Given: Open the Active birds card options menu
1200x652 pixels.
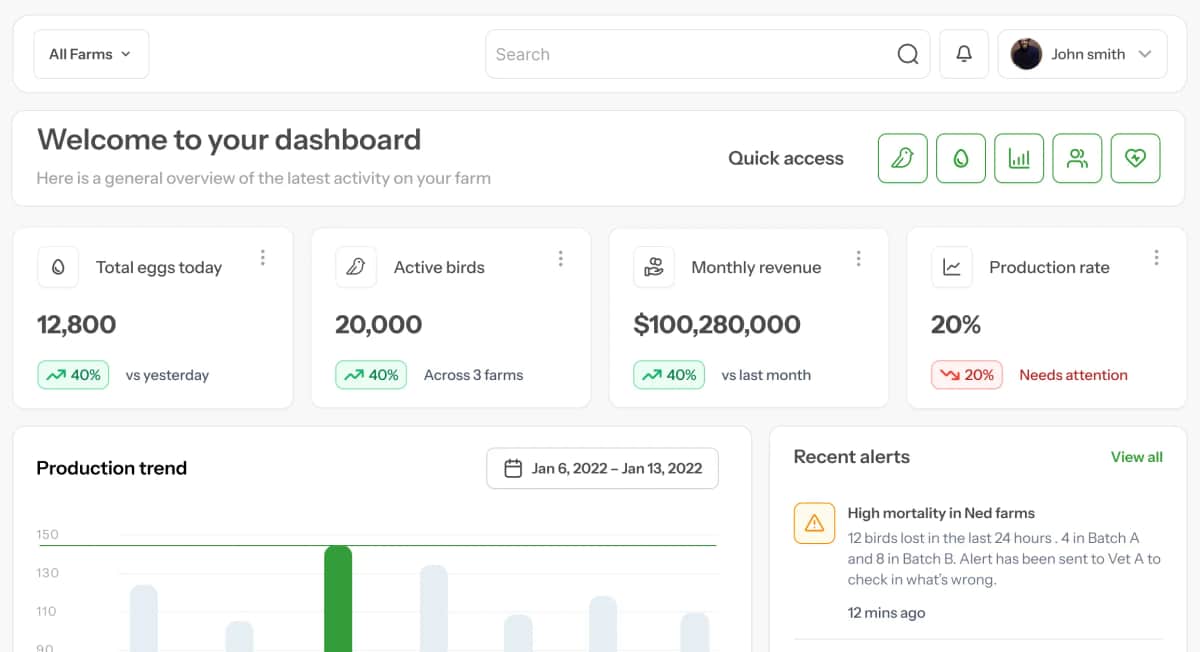Looking at the screenshot, I should tap(560, 258).
